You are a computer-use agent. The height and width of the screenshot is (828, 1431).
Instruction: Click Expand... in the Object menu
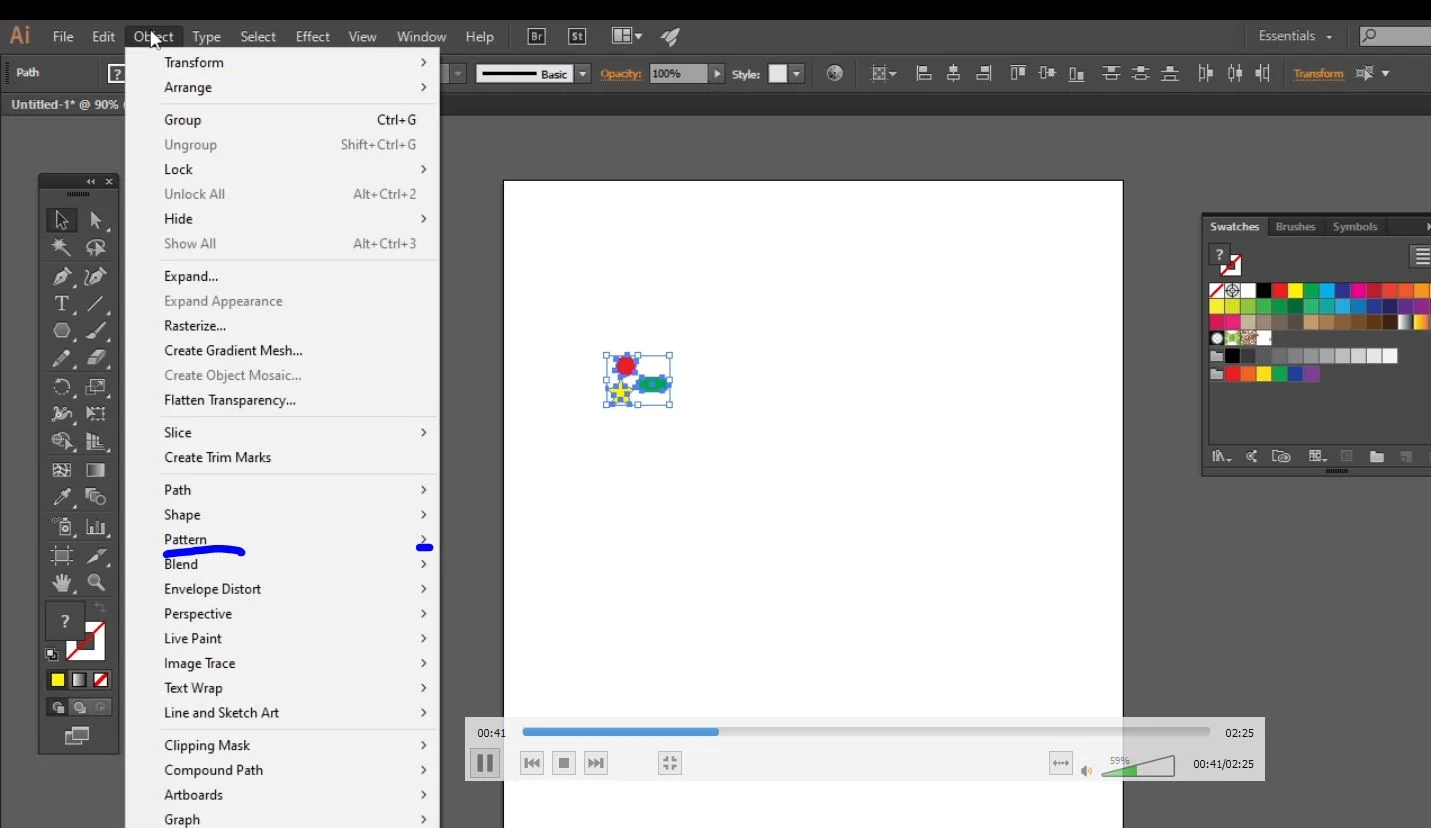tap(191, 276)
